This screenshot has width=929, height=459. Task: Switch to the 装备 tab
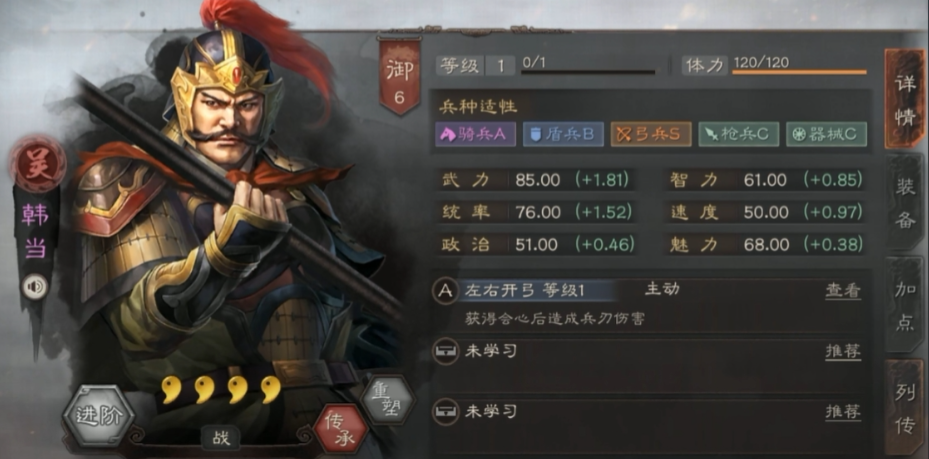905,203
